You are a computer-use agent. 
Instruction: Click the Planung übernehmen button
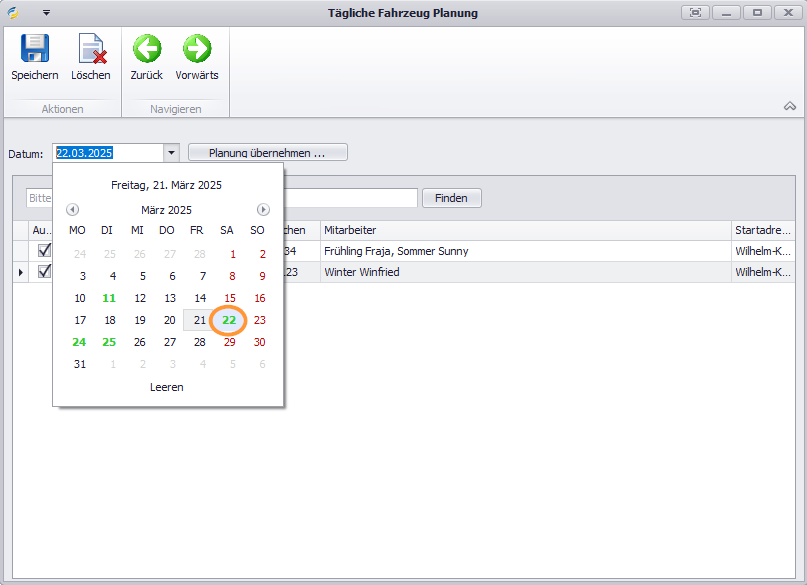pos(267,153)
